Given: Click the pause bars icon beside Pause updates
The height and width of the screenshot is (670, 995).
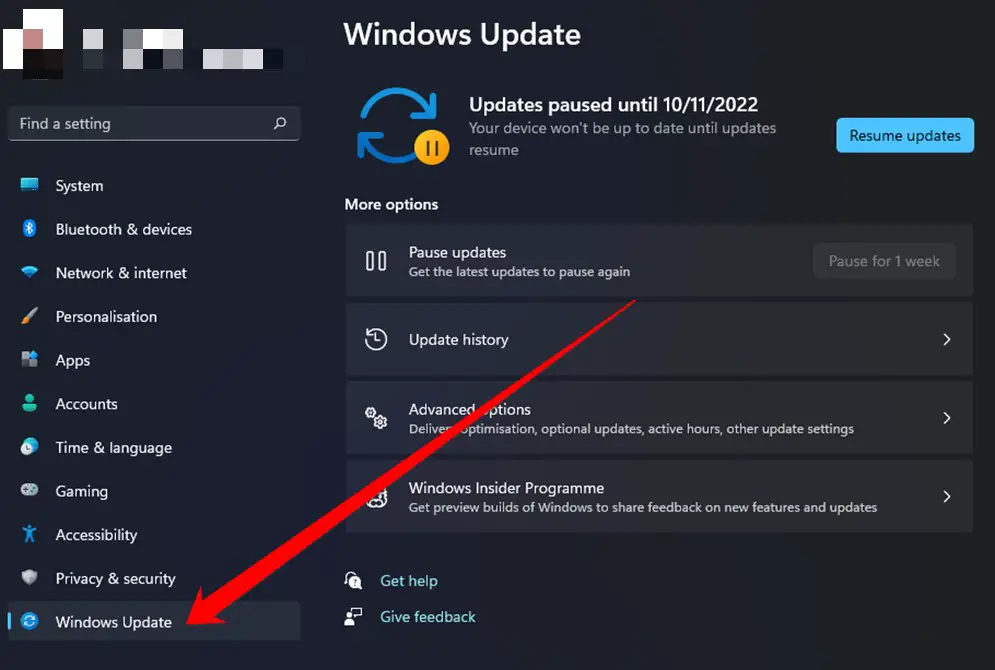Looking at the screenshot, I should click(x=376, y=261).
